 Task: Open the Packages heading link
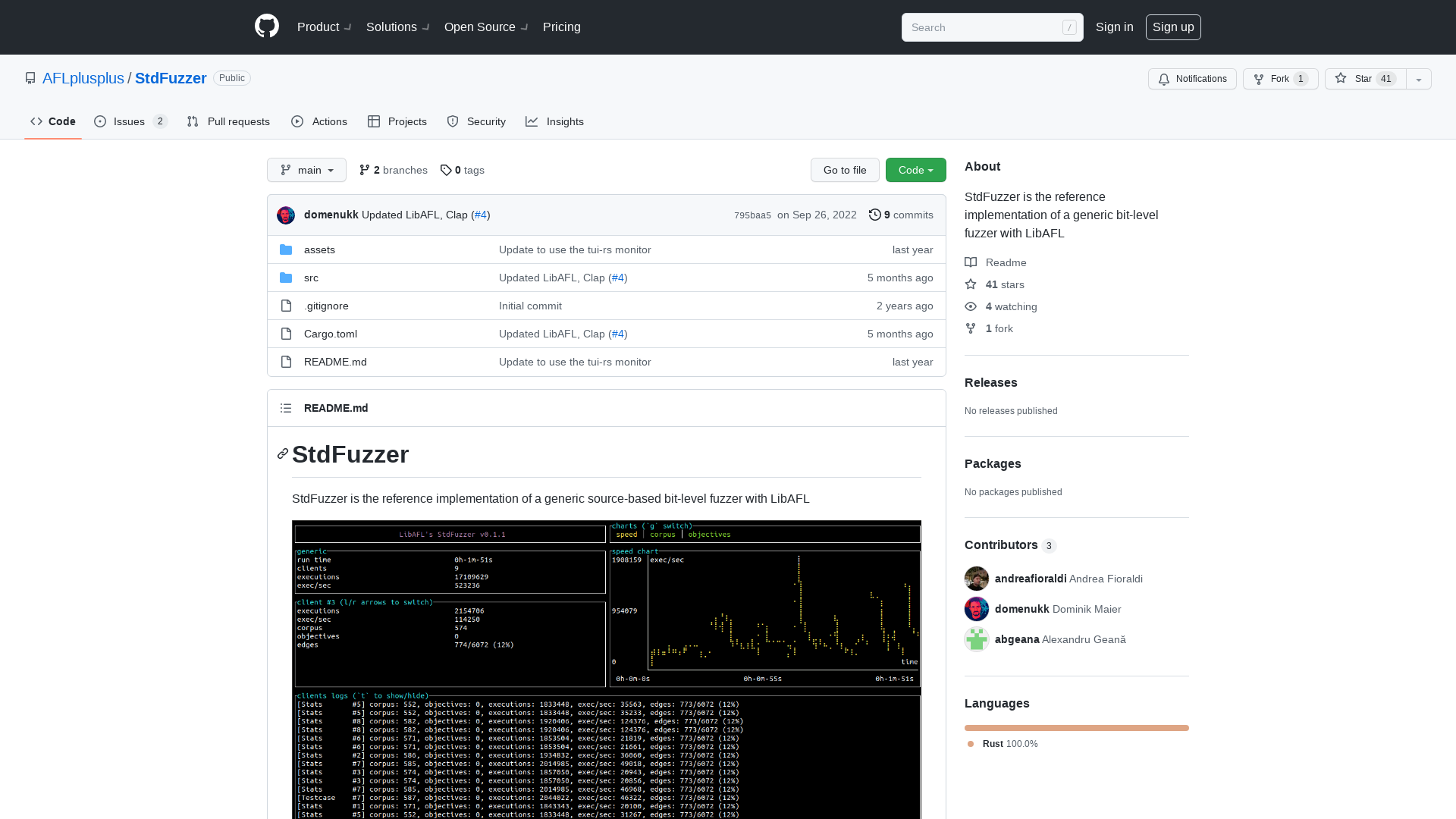[993, 463]
